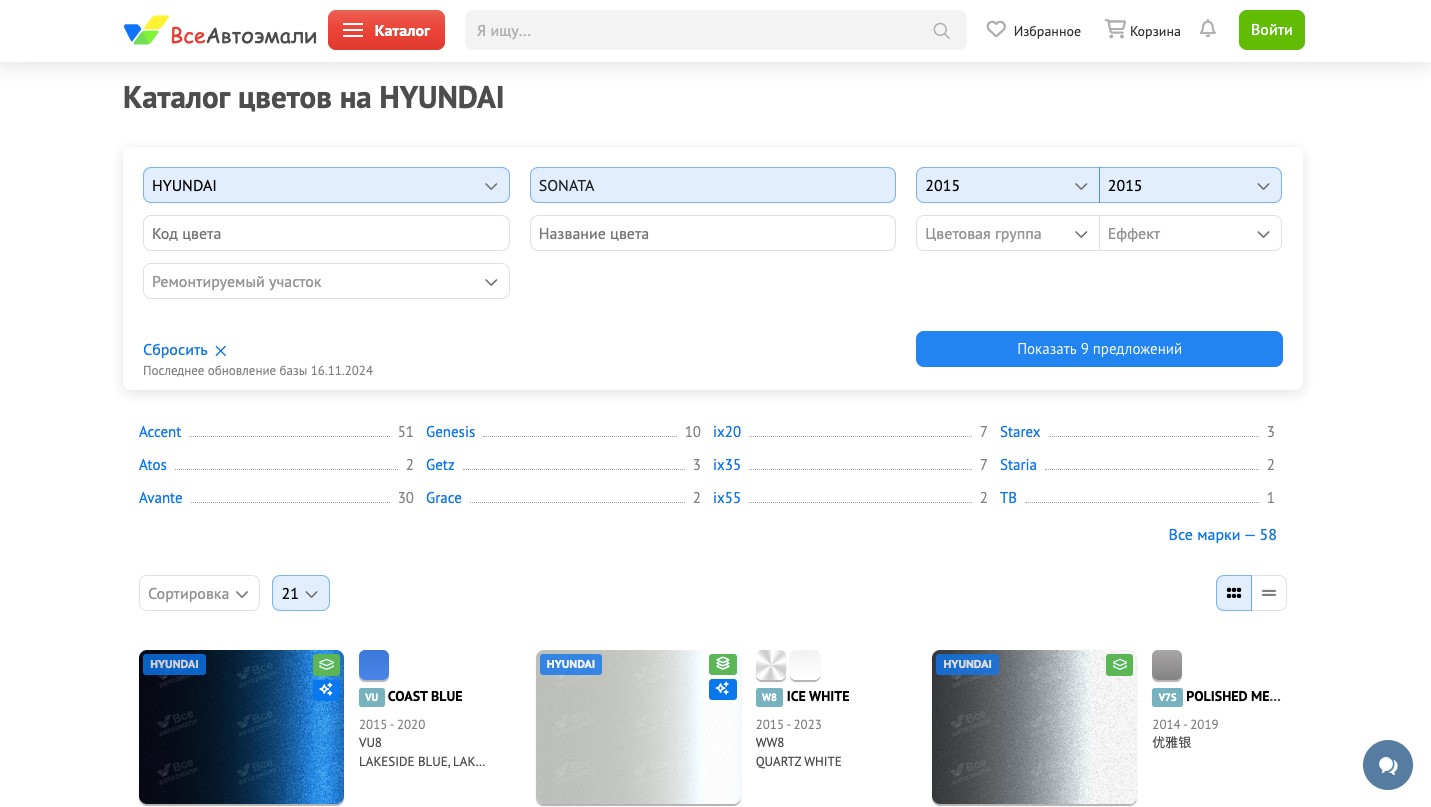The image size is (1431, 807).
Task: Click the Сбросить reset link
Action: click(x=175, y=350)
